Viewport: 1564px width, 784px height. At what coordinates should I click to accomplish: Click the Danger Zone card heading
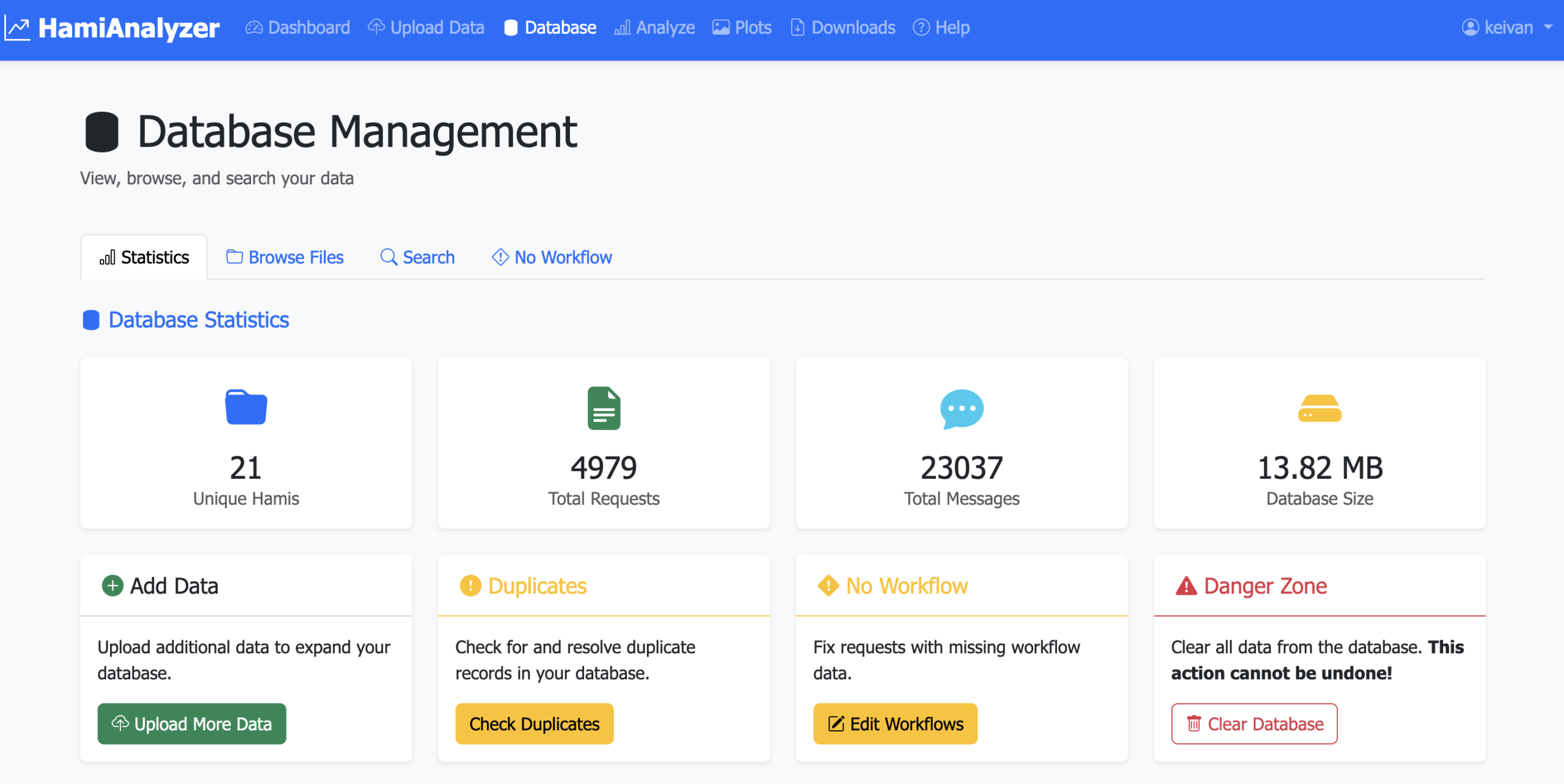[1265, 586]
